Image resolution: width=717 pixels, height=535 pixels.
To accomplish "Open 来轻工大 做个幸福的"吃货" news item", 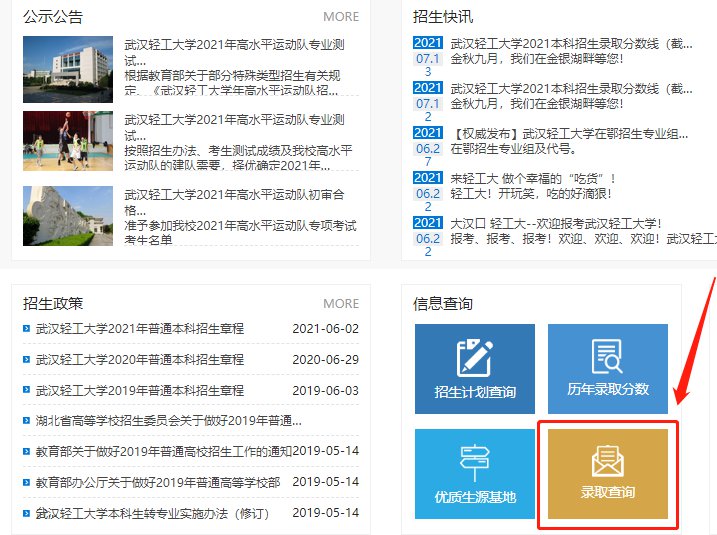I will (x=533, y=178).
